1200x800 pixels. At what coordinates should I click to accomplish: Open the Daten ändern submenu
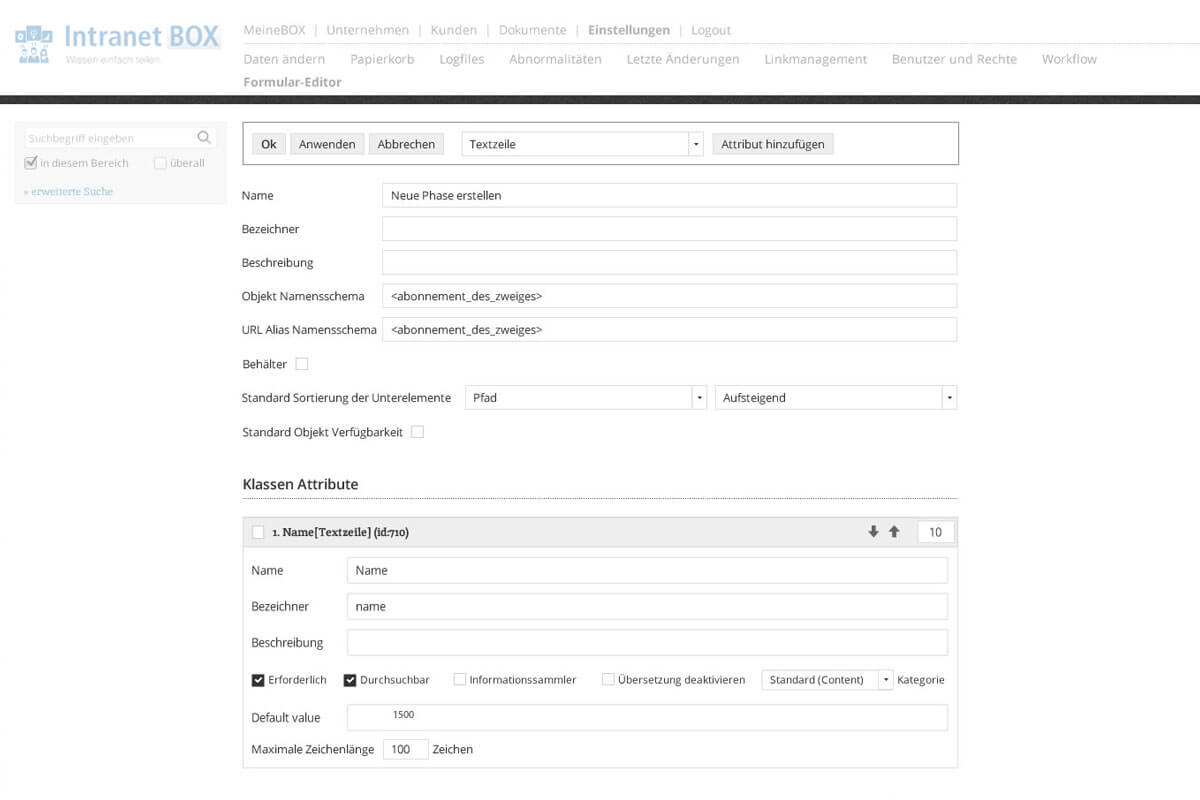click(x=284, y=59)
